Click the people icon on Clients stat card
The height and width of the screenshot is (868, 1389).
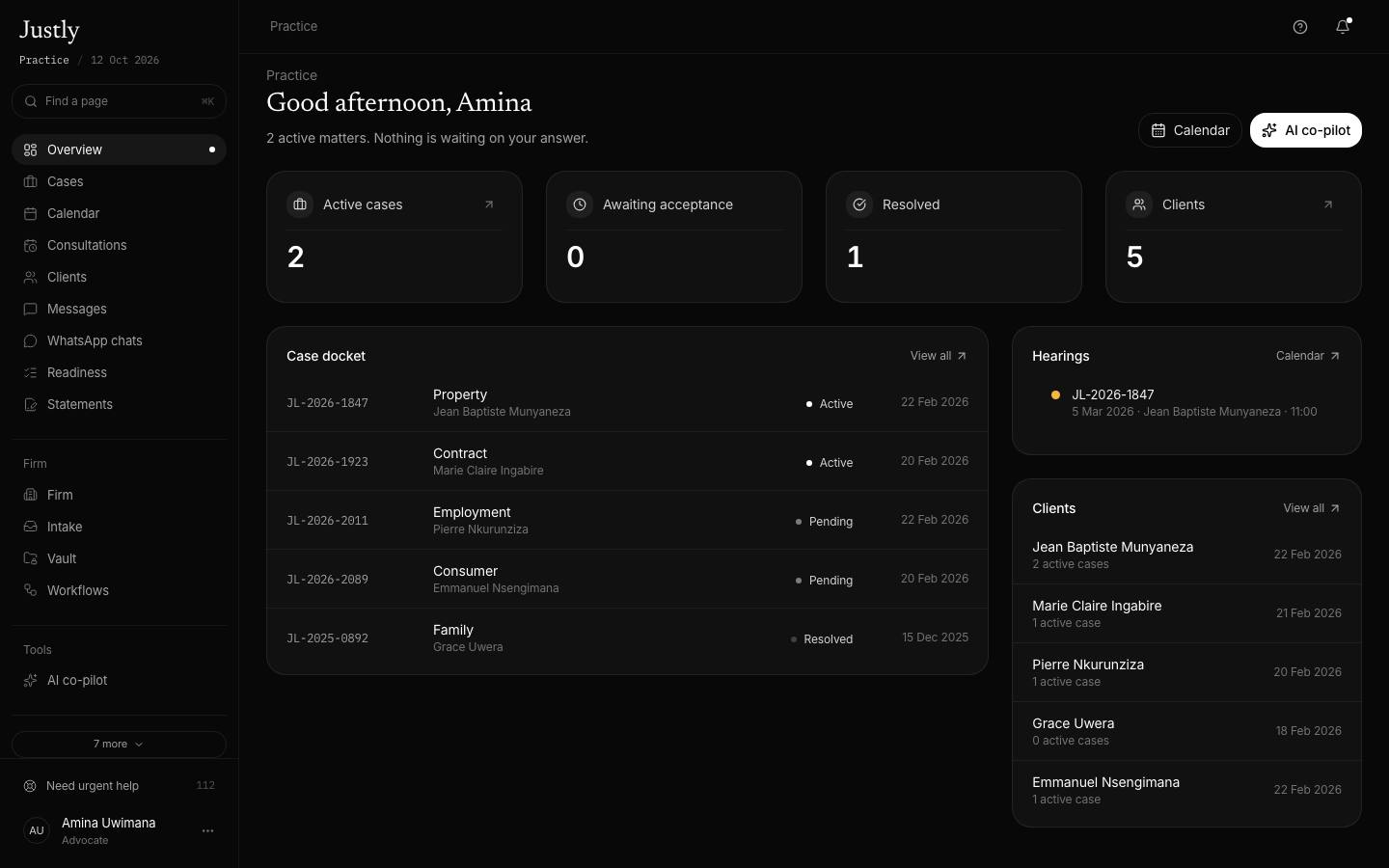pos(1139,204)
